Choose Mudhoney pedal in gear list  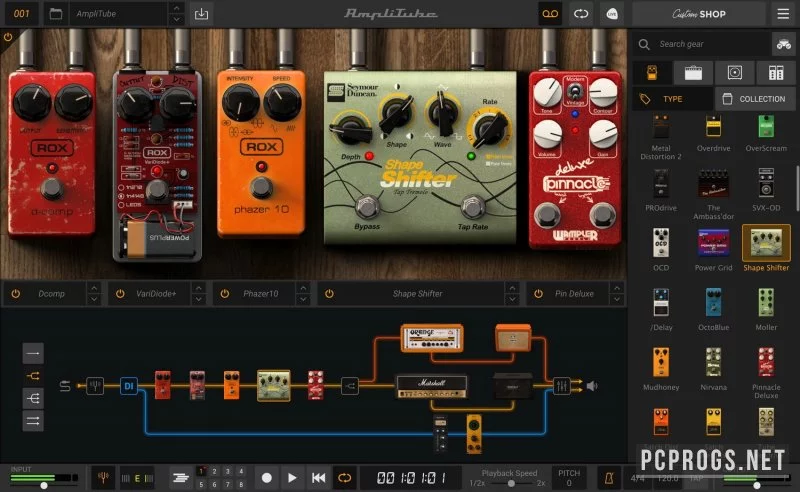click(661, 369)
